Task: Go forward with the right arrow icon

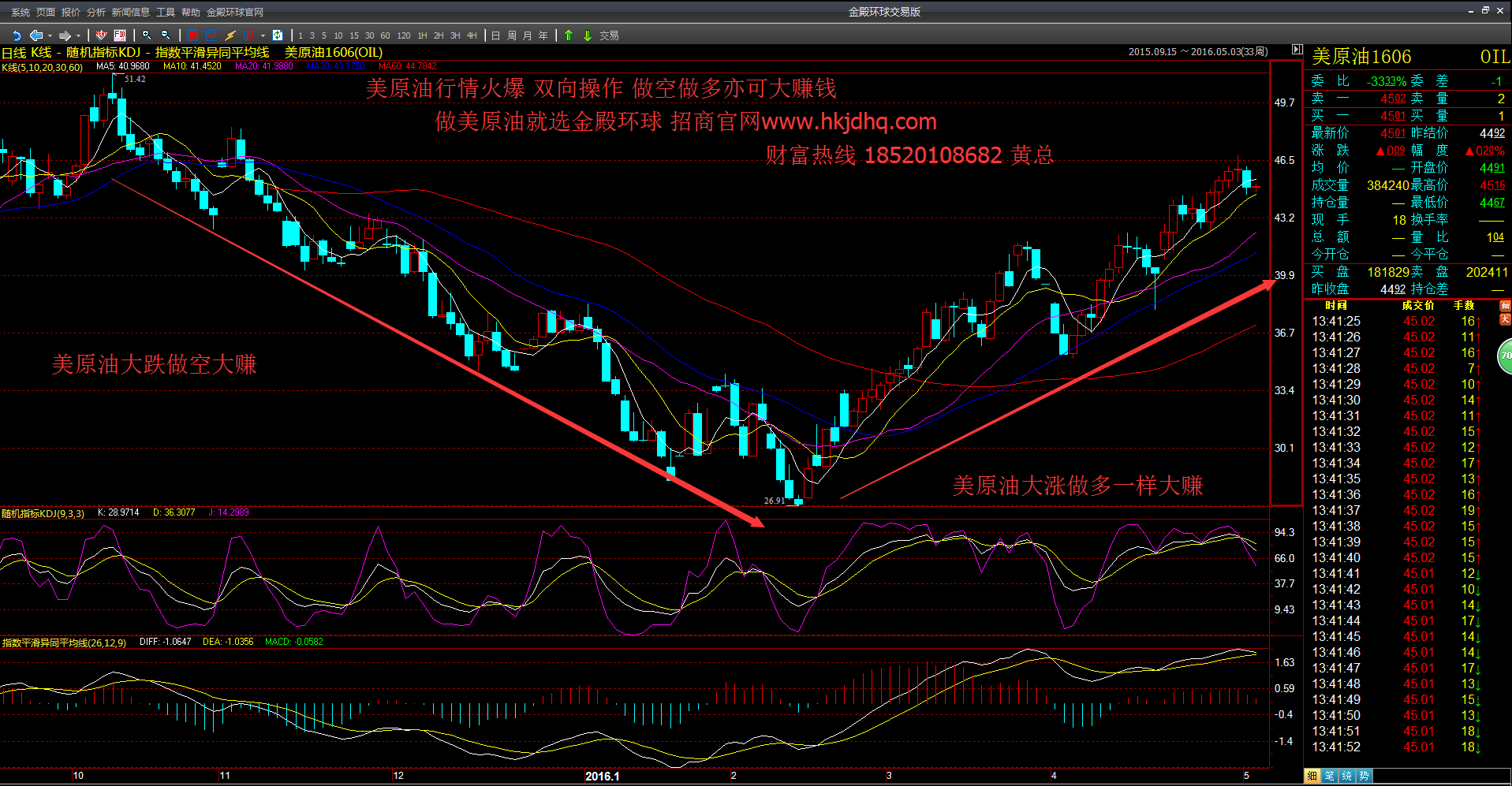Action: 65,35
